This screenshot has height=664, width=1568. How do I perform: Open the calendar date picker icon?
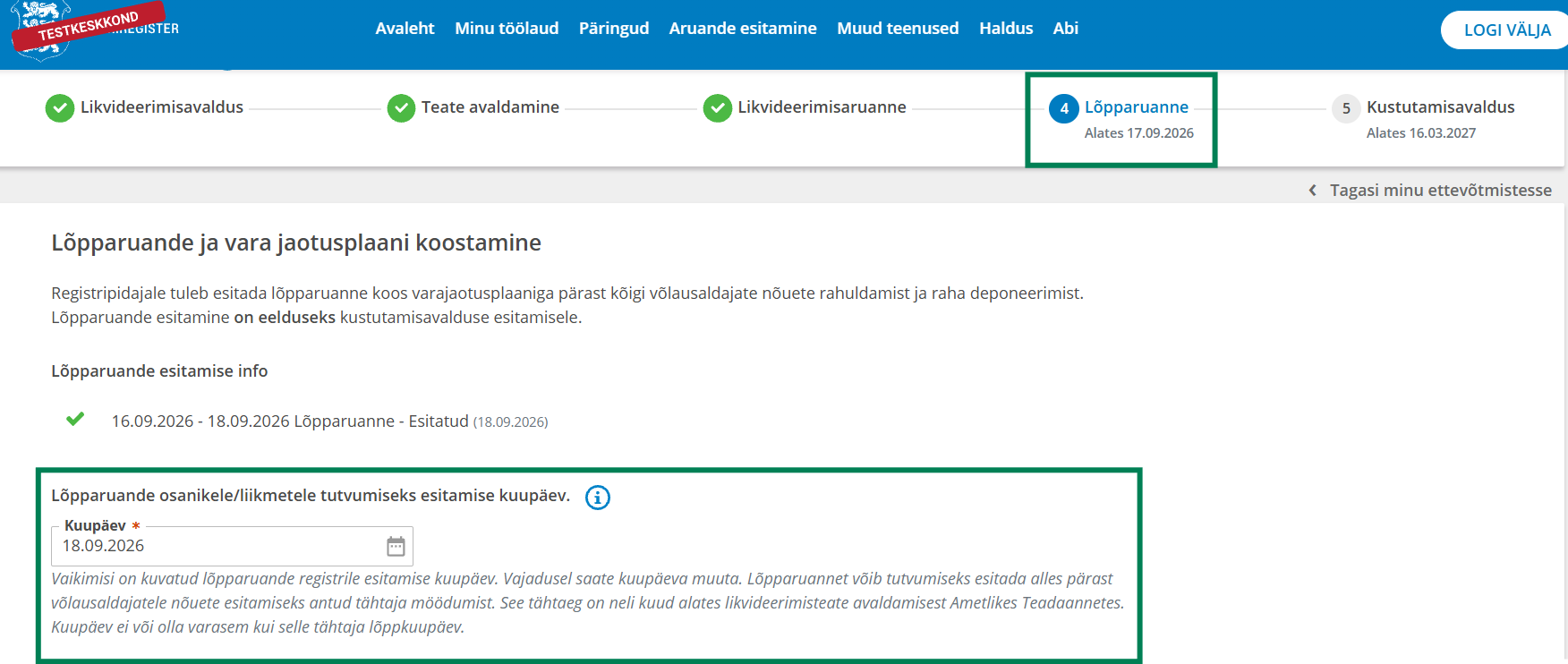coord(396,546)
